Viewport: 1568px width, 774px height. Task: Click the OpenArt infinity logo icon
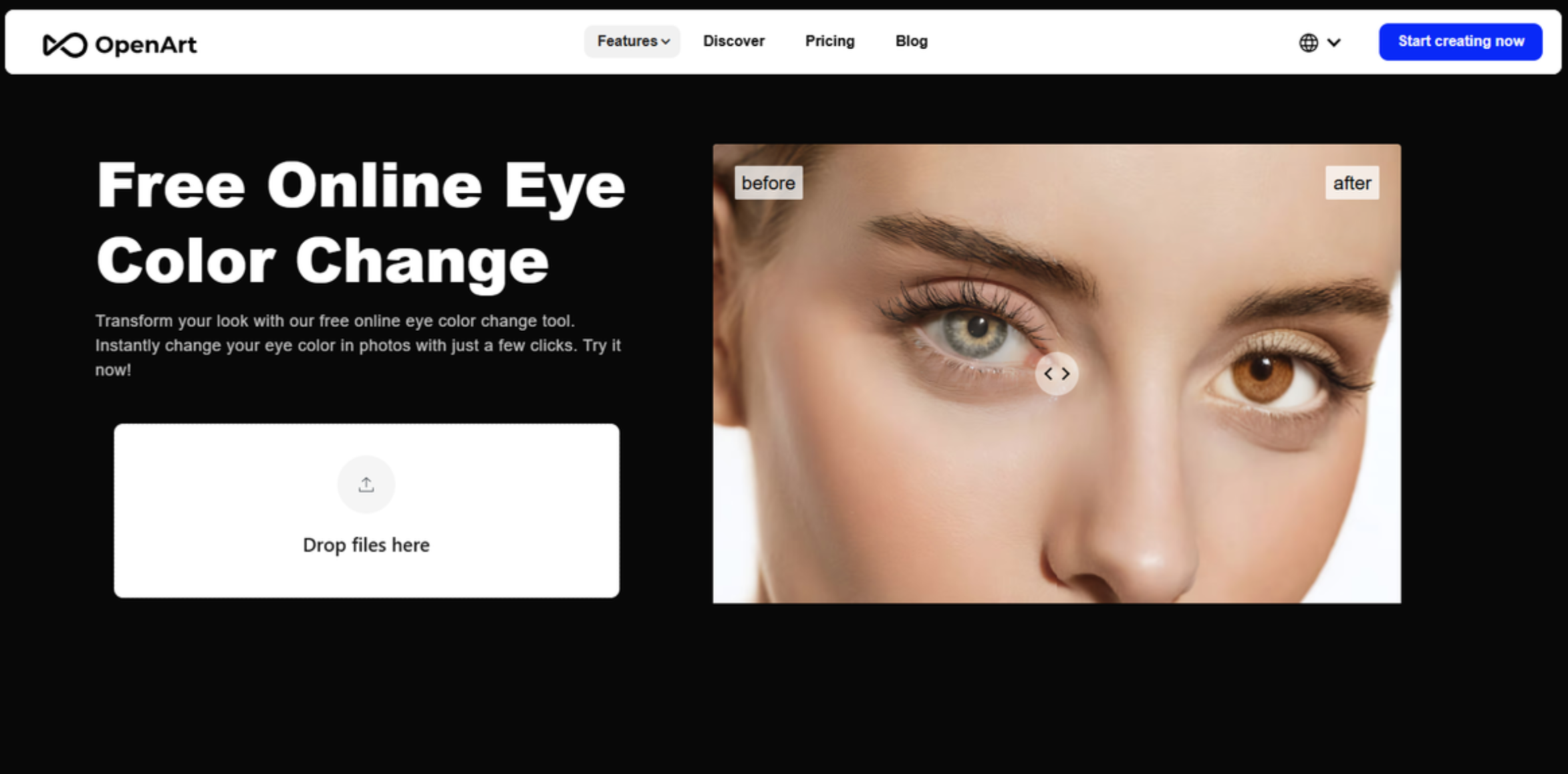pos(65,45)
